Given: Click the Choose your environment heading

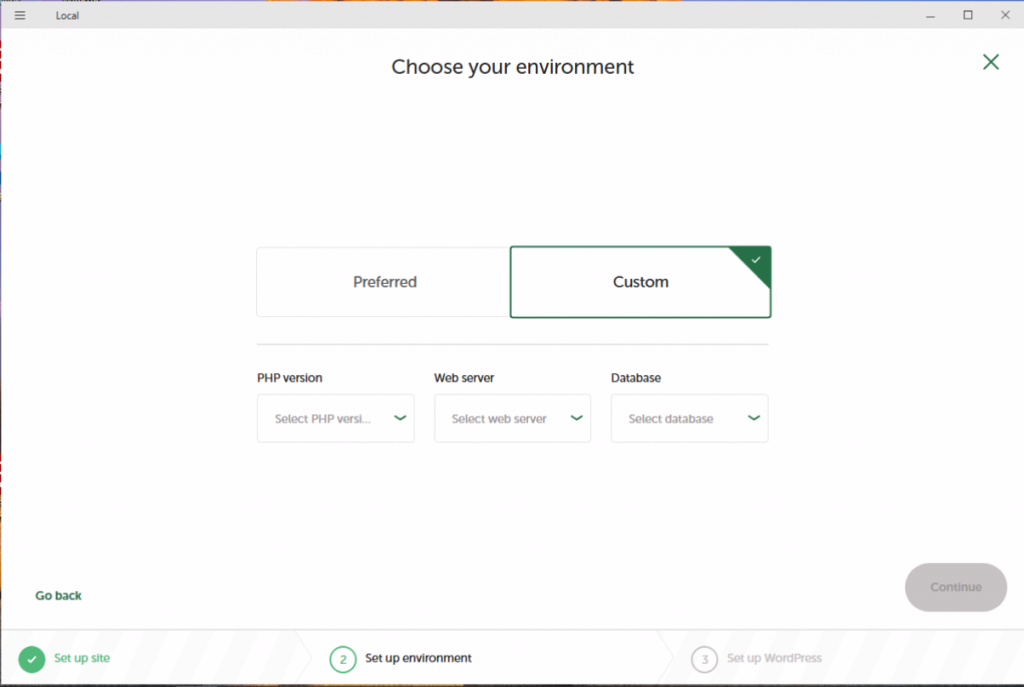Looking at the screenshot, I should 513,67.
